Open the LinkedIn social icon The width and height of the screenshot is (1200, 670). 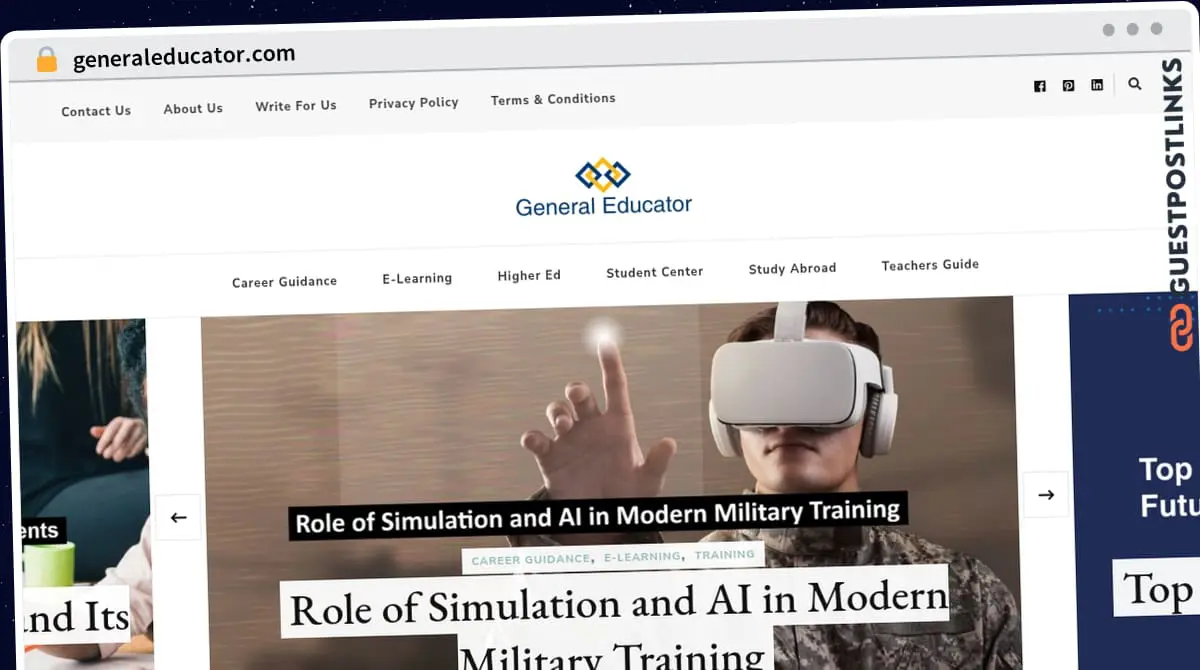pyautogui.click(x=1097, y=85)
